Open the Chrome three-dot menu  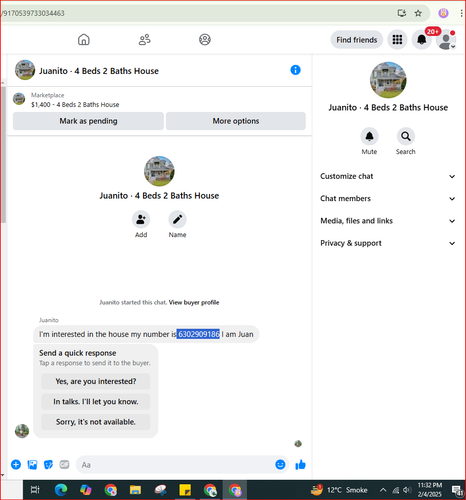click(461, 13)
